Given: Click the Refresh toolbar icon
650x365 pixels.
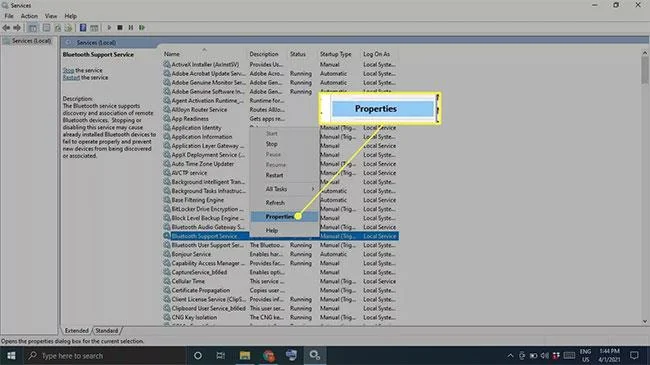Looking at the screenshot, I should pos(58,28).
